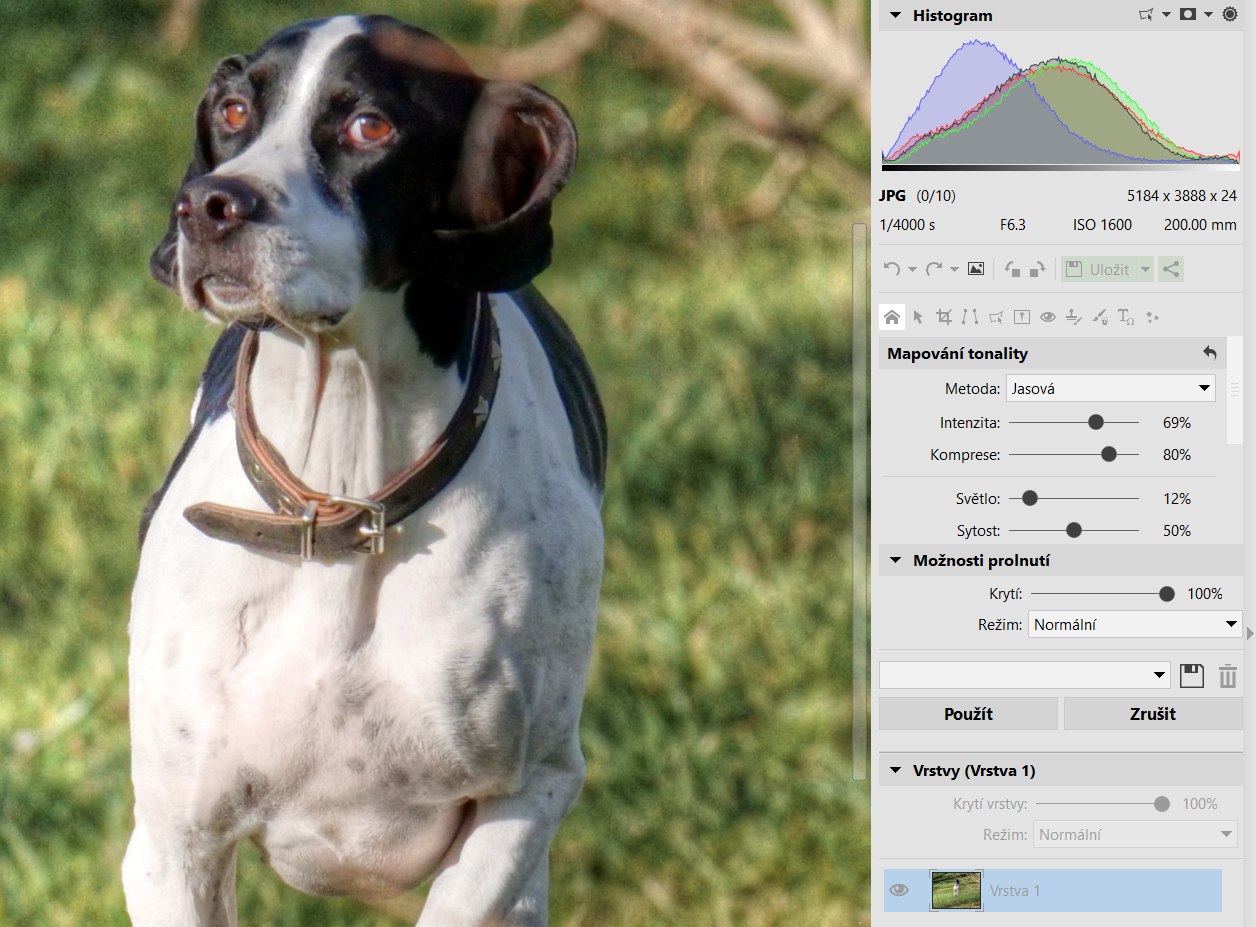Click the mask display icon in Histogram header
Image resolution: width=1256 pixels, height=927 pixels.
(x=1188, y=15)
